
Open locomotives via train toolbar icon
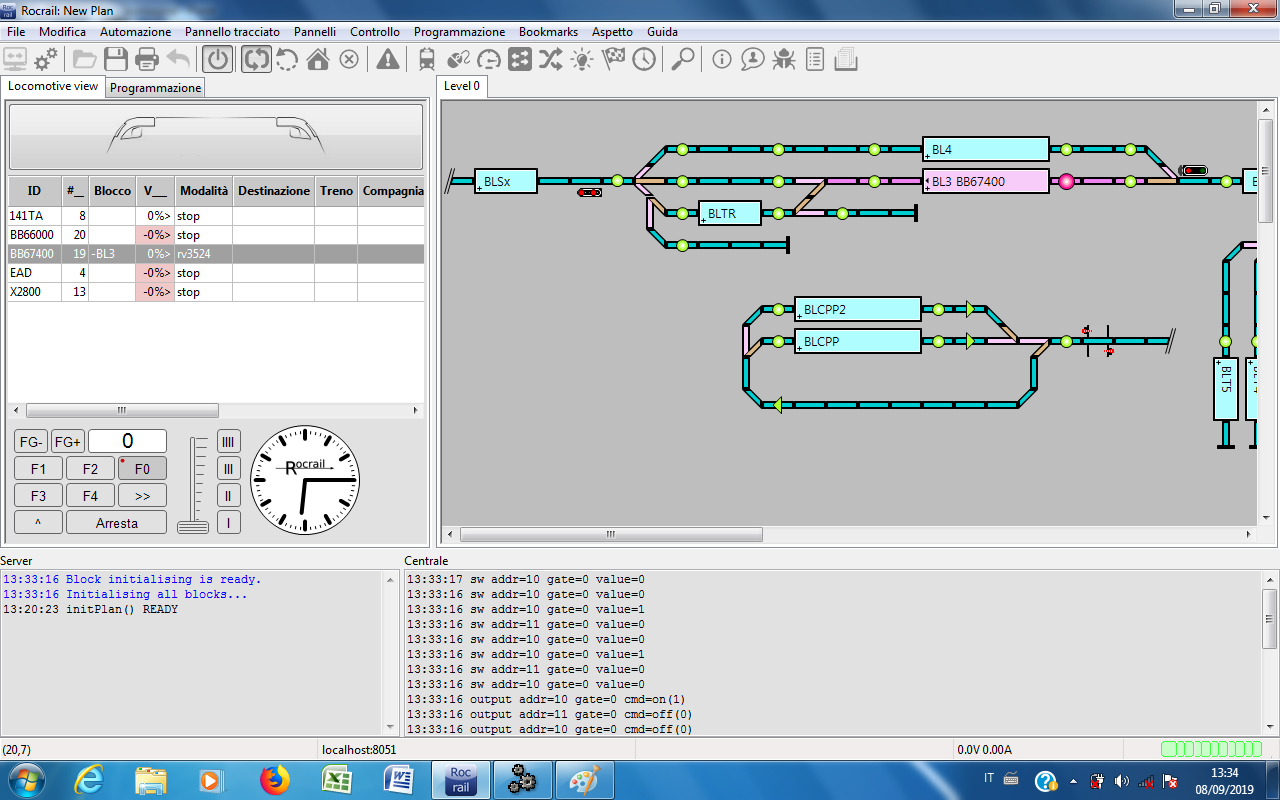(x=427, y=59)
